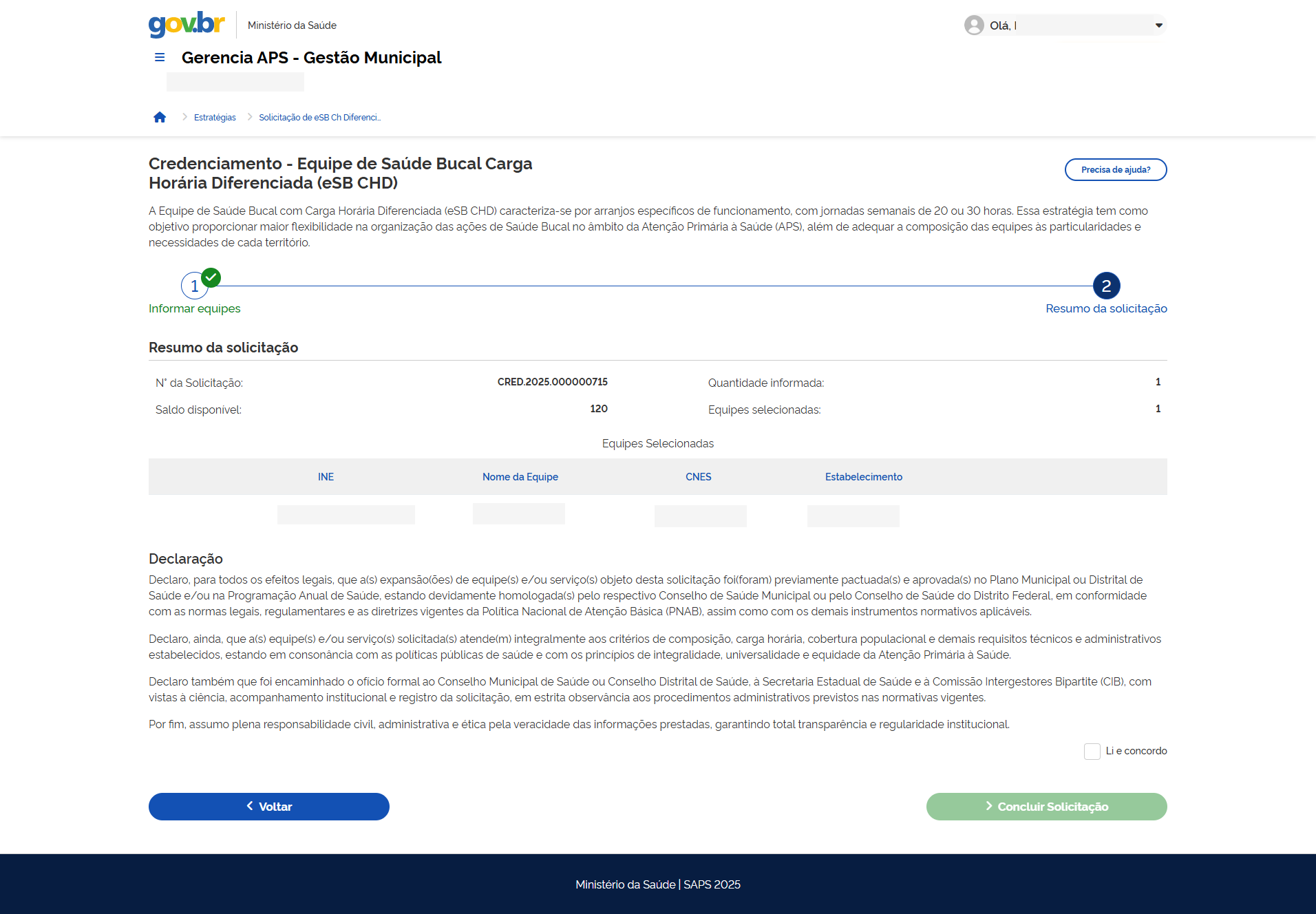Image resolution: width=1316 pixels, height=914 pixels.
Task: Open the Estratégias breadcrumb link
Action: [x=215, y=118]
